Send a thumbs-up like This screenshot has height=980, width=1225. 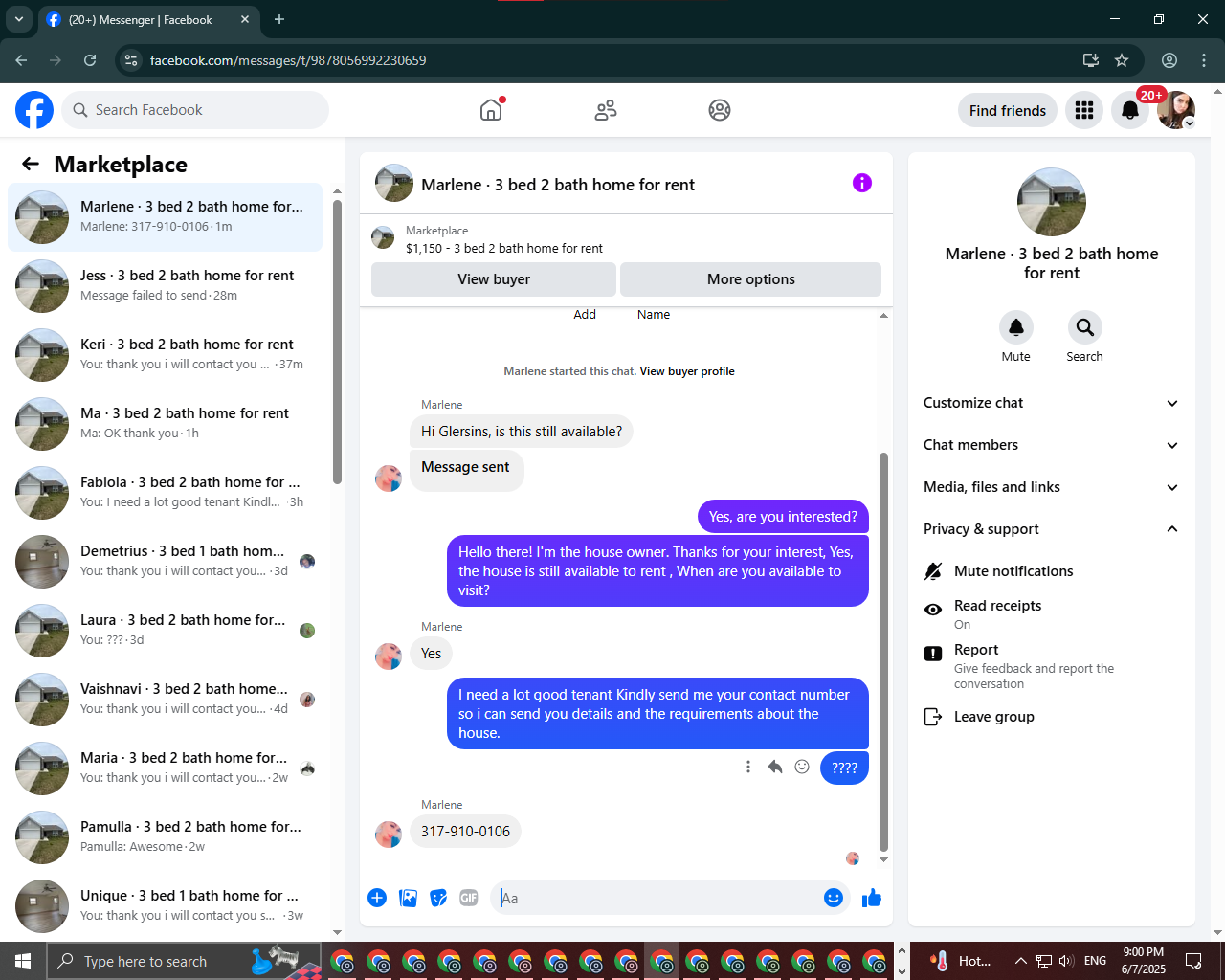pyautogui.click(x=872, y=898)
